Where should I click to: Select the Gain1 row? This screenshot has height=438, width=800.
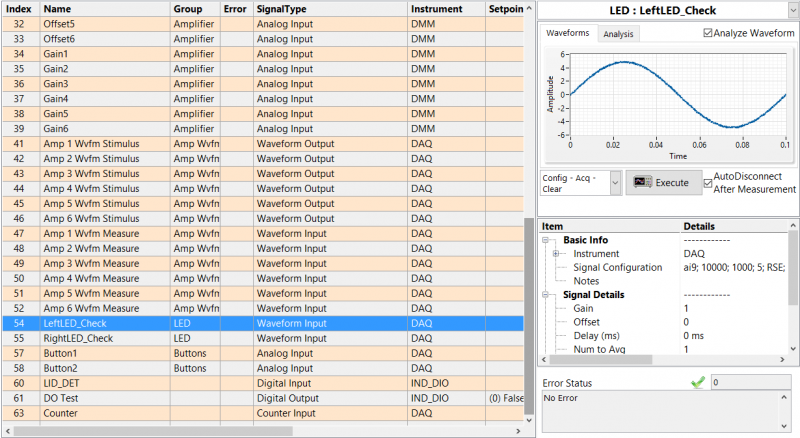[263, 54]
